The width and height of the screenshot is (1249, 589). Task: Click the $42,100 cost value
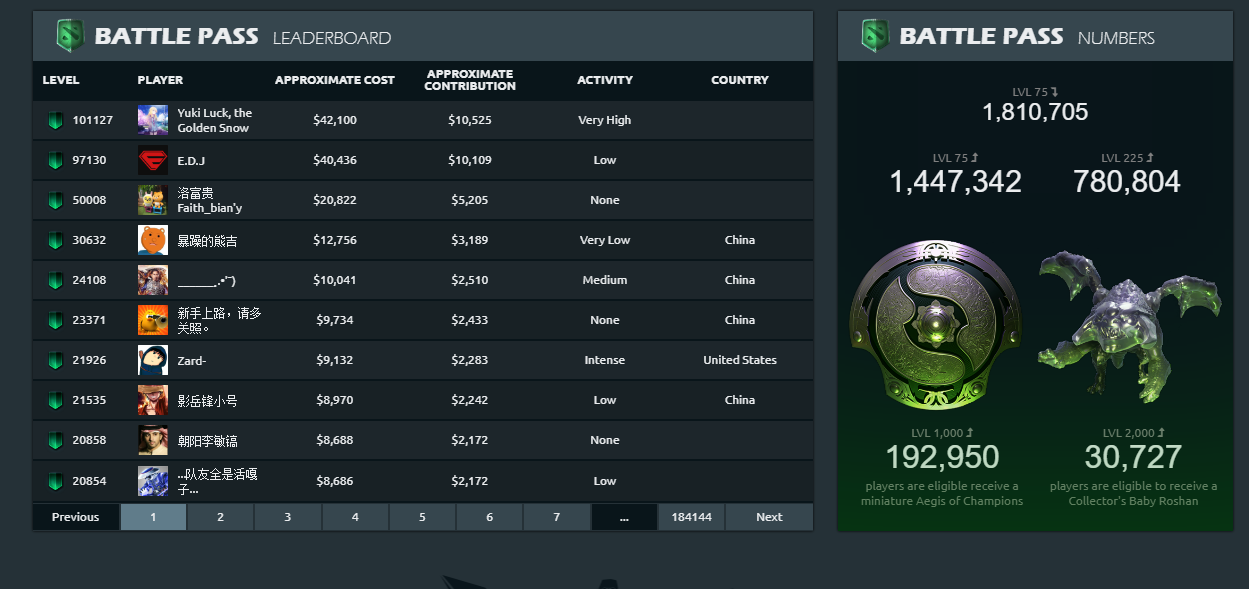(x=335, y=120)
